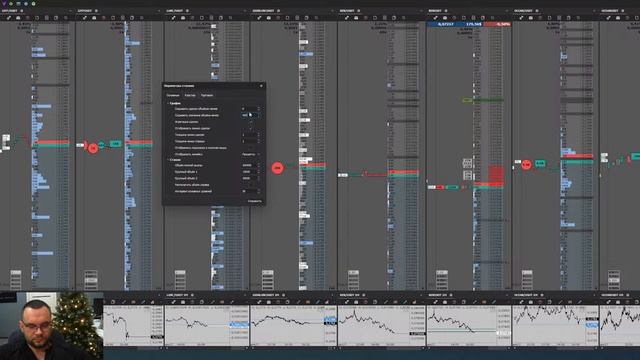Toggle the fourth-row checkbox in settings dialog
Viewport: 640px width, 360px height.
[251, 128]
